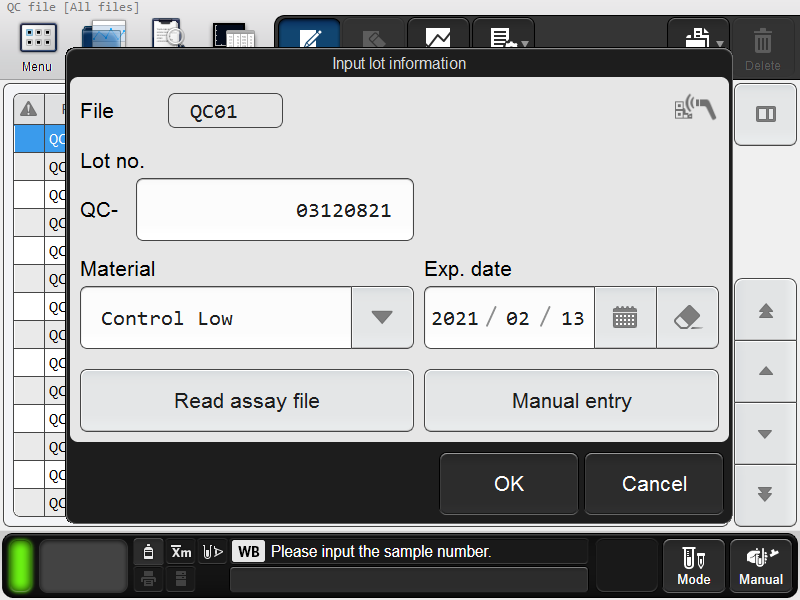Click the QC- lot number input field

click(x=275, y=210)
